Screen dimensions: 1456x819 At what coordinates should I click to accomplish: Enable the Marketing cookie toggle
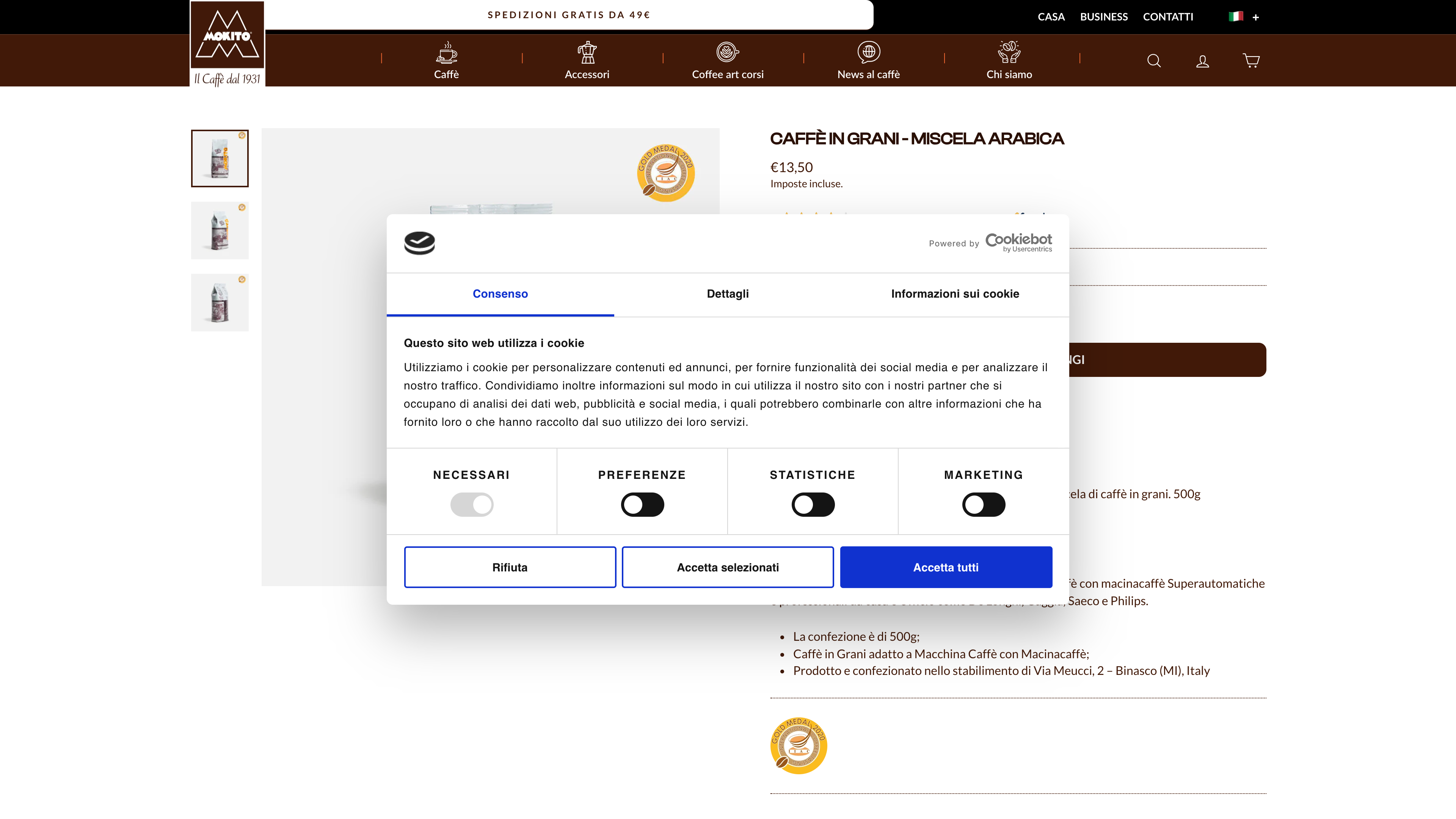point(984,505)
